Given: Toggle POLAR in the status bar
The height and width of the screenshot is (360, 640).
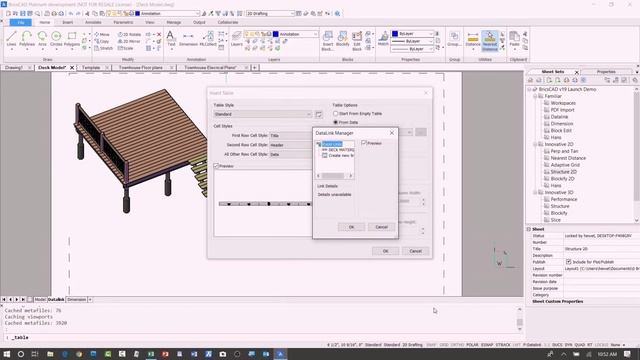Looking at the screenshot, I should click(472, 345).
